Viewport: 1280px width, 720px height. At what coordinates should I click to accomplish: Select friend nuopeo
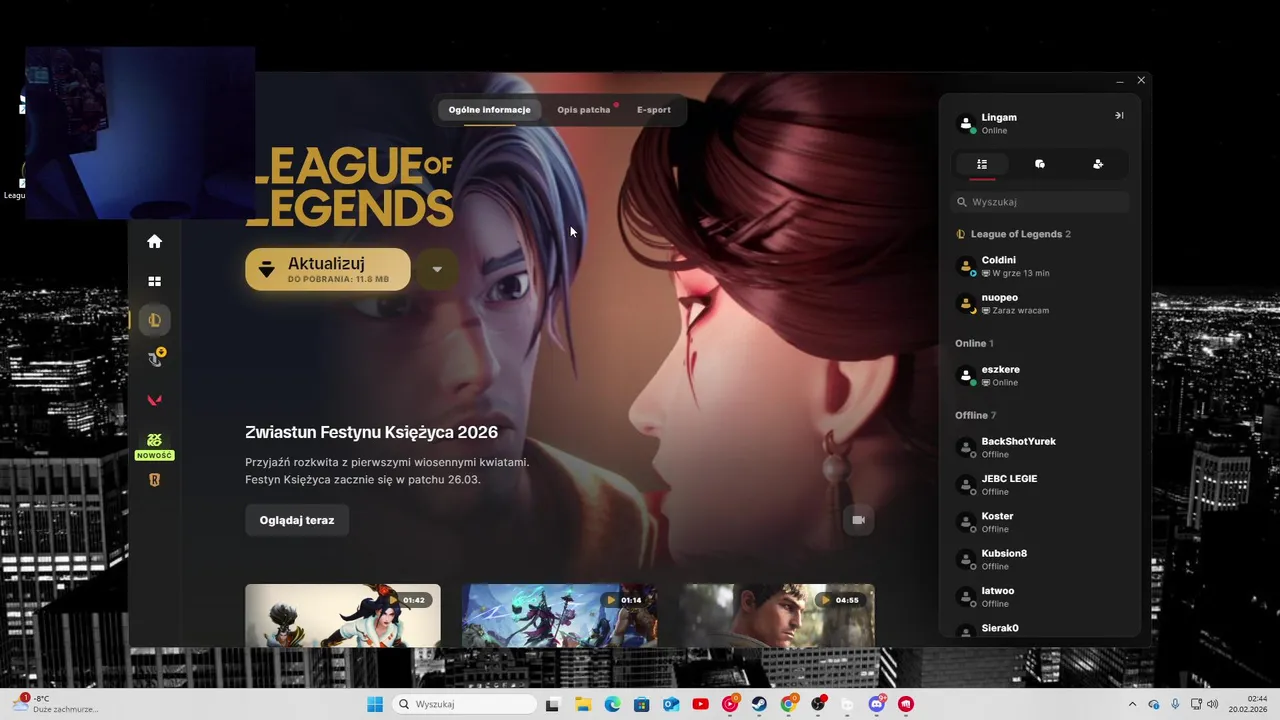point(1040,304)
